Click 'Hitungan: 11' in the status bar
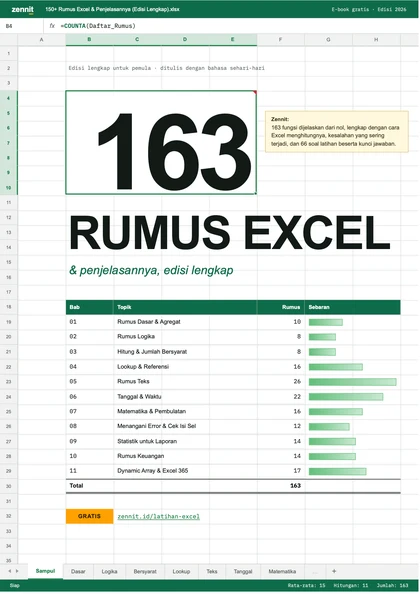Screen dimensions: 420x594 (x=351, y=586)
